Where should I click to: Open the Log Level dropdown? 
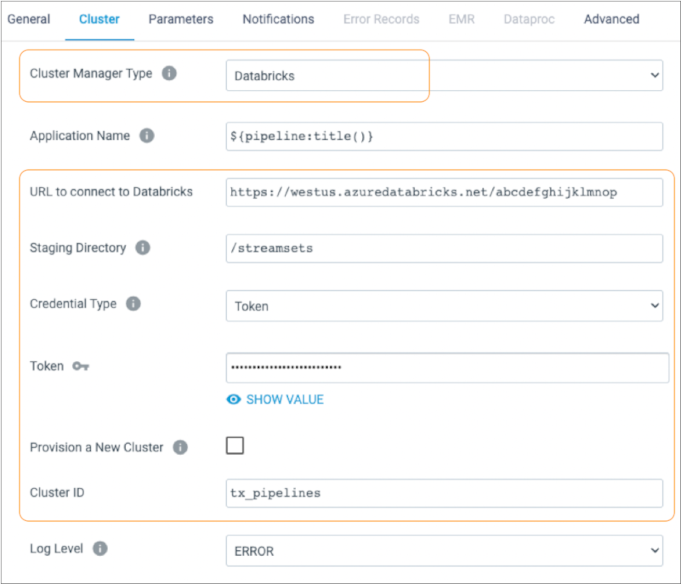click(444, 551)
